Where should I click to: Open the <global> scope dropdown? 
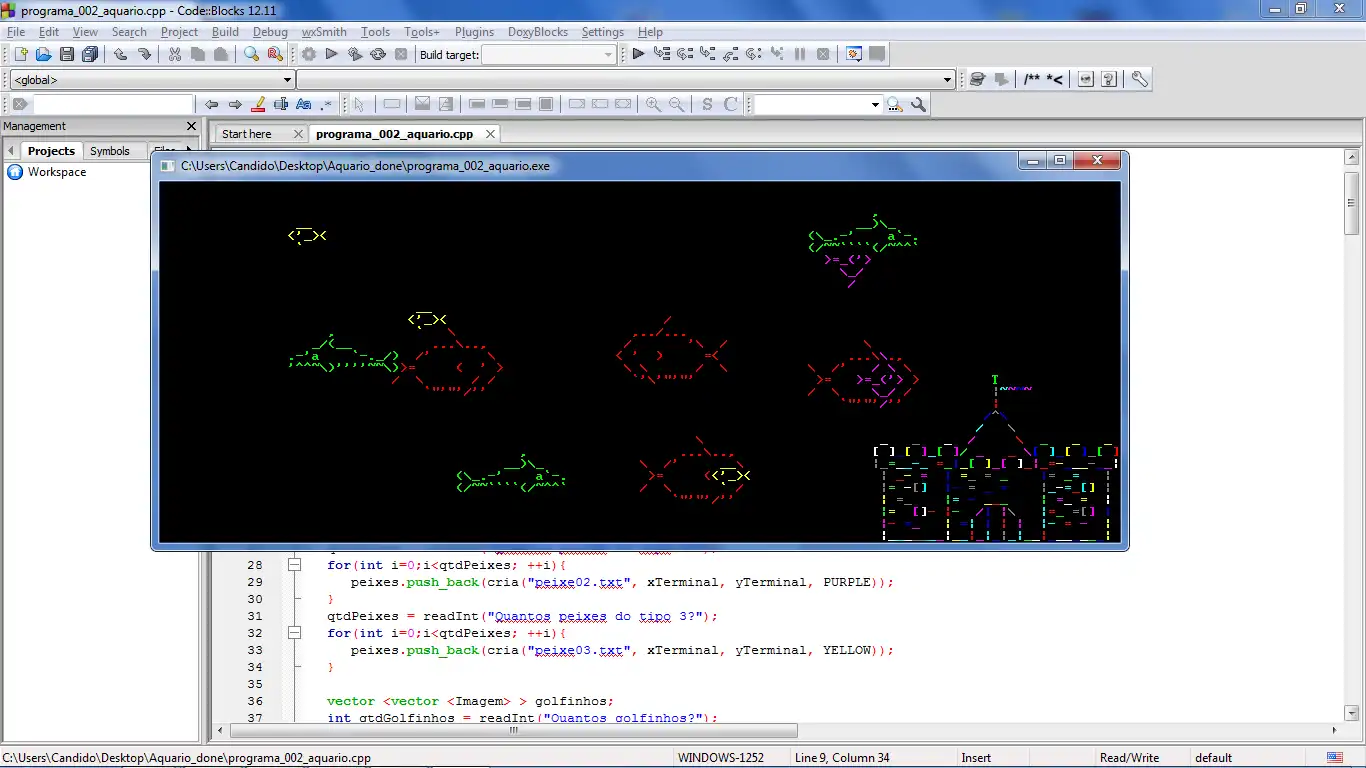(152, 80)
